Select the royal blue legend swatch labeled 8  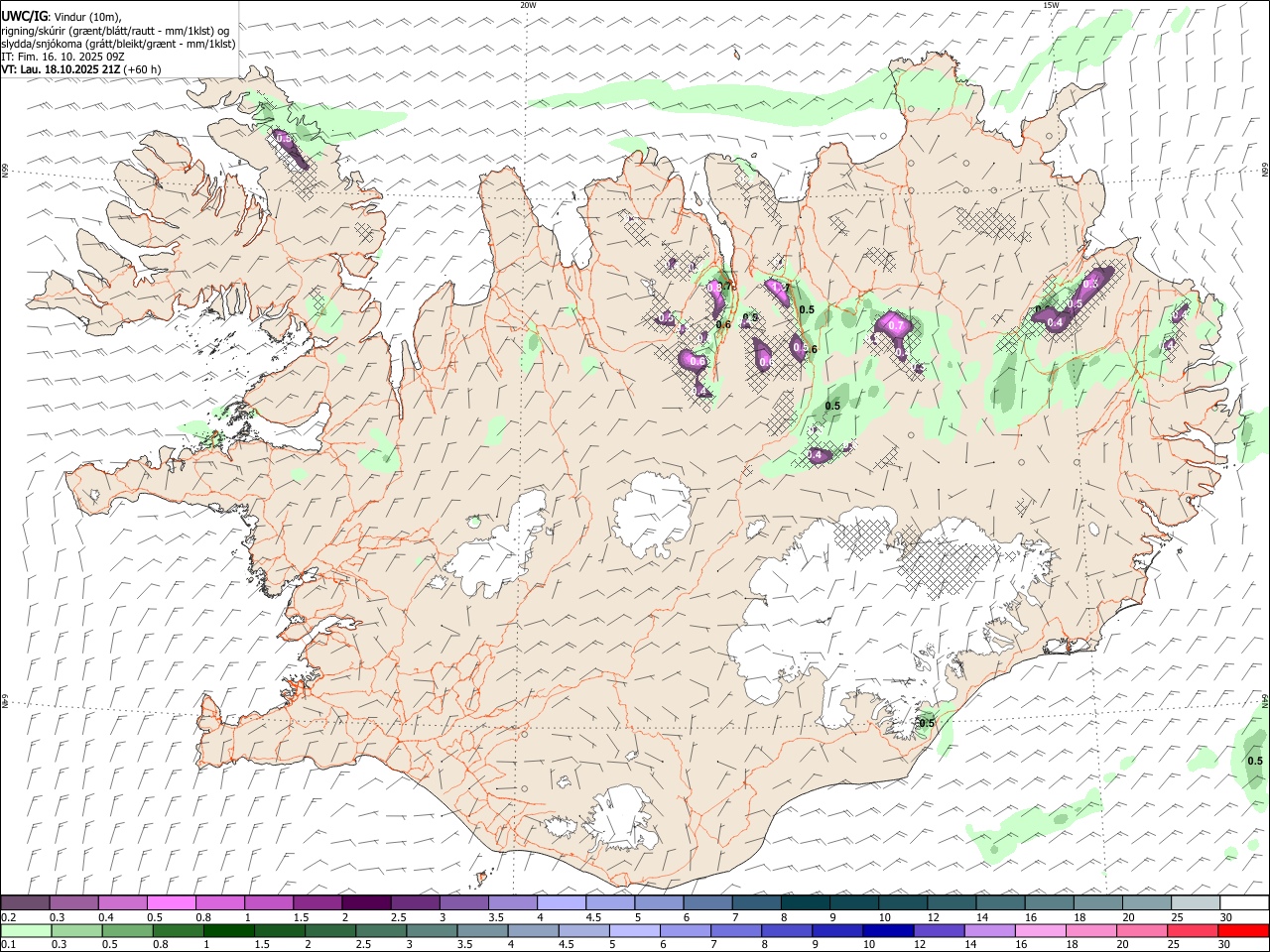point(787,931)
